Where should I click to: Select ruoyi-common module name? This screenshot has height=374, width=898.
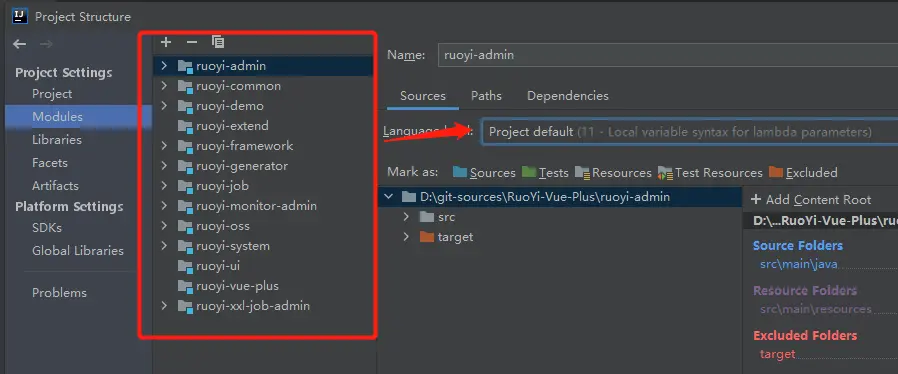tap(238, 86)
